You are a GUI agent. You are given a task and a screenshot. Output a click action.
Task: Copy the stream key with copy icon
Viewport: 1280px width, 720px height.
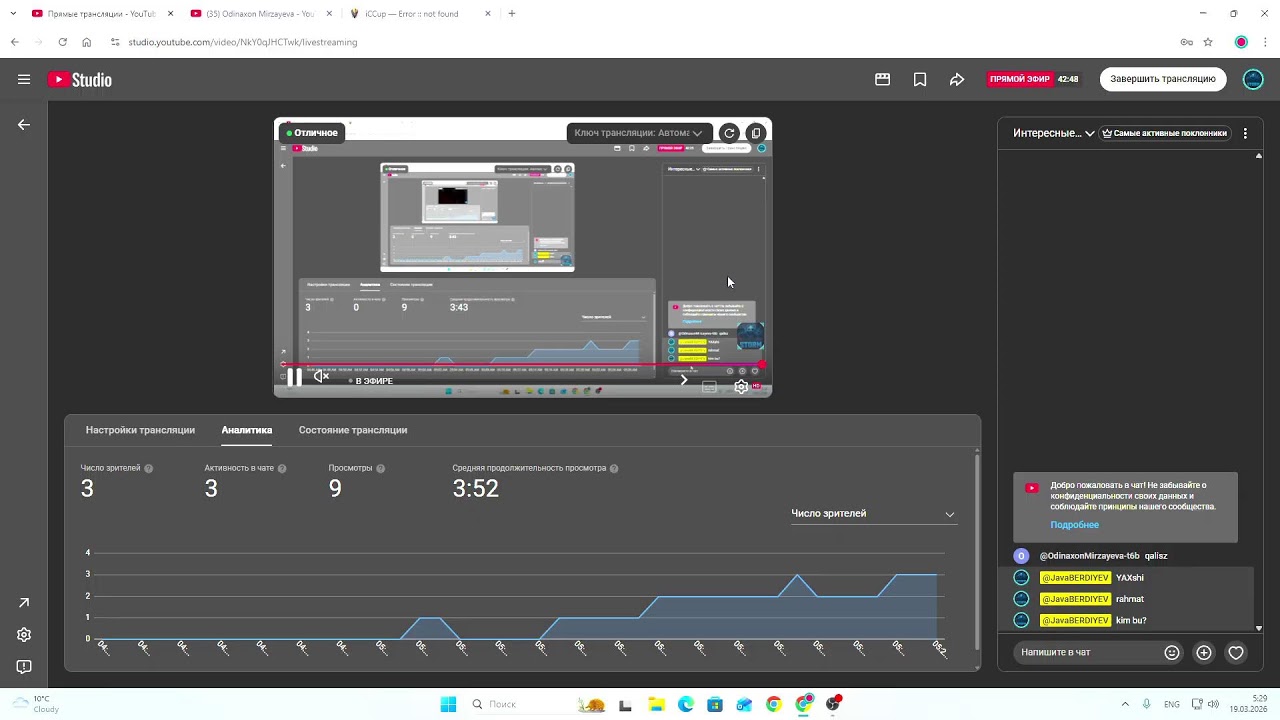tap(756, 133)
